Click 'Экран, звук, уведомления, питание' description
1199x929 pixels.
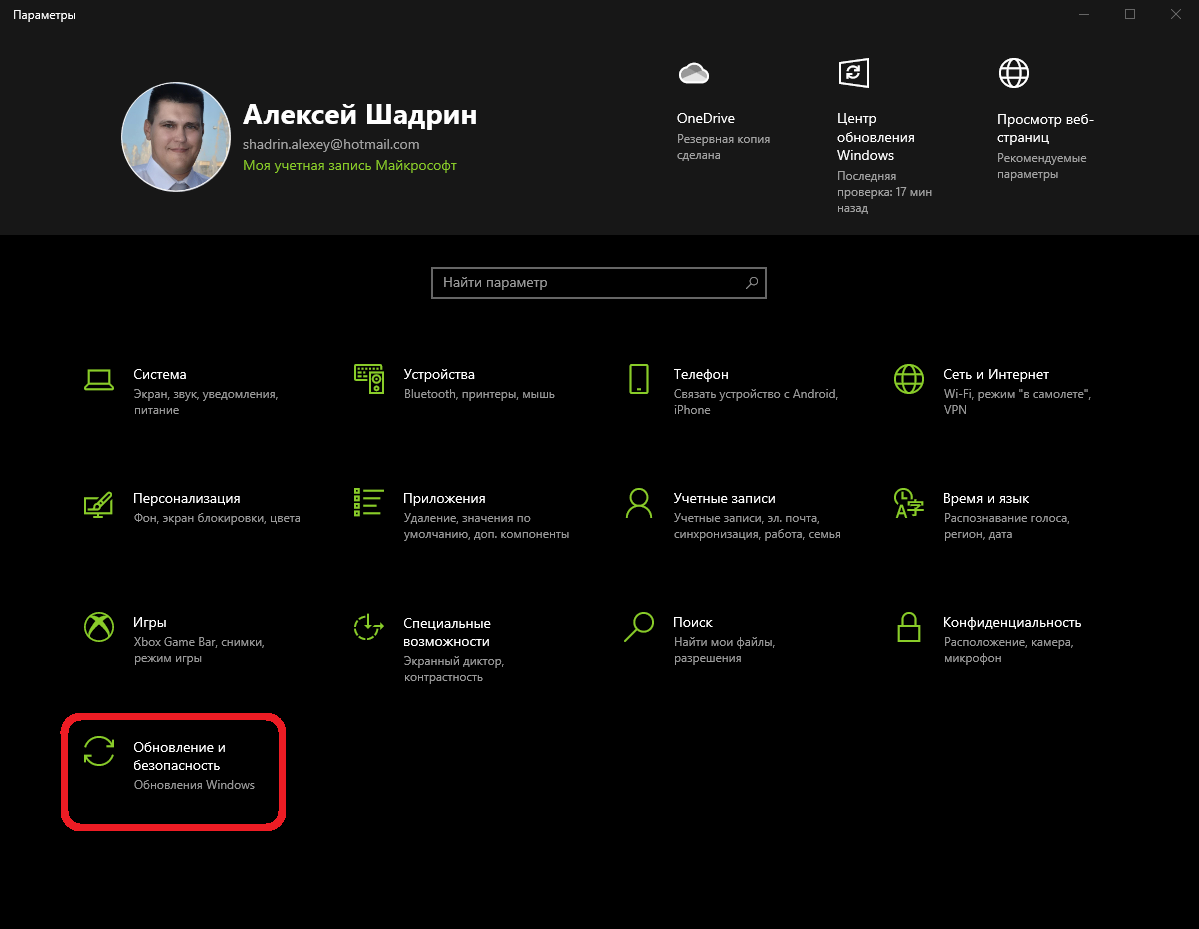[206, 402]
